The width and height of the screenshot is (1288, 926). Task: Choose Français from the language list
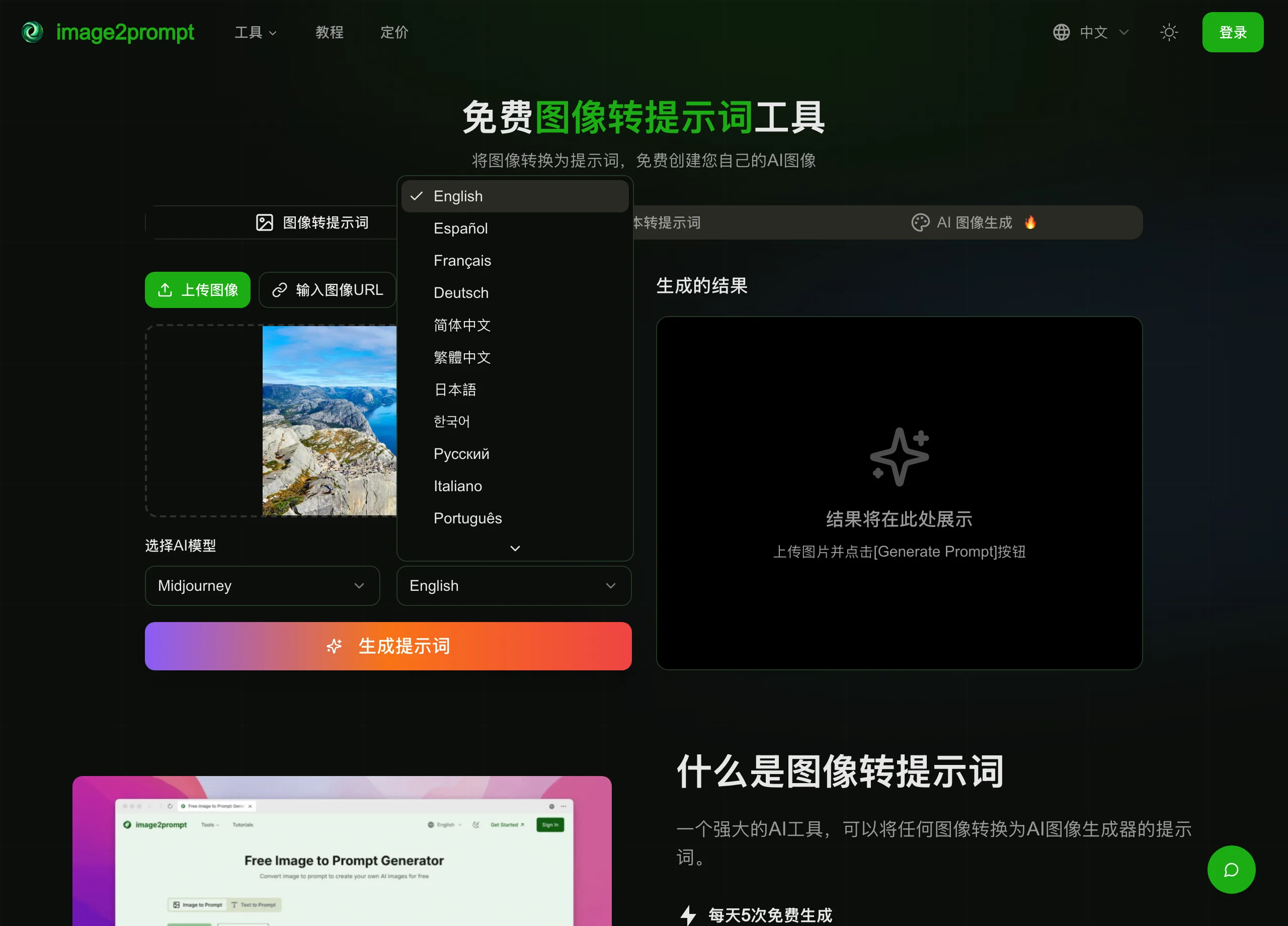tap(515, 261)
